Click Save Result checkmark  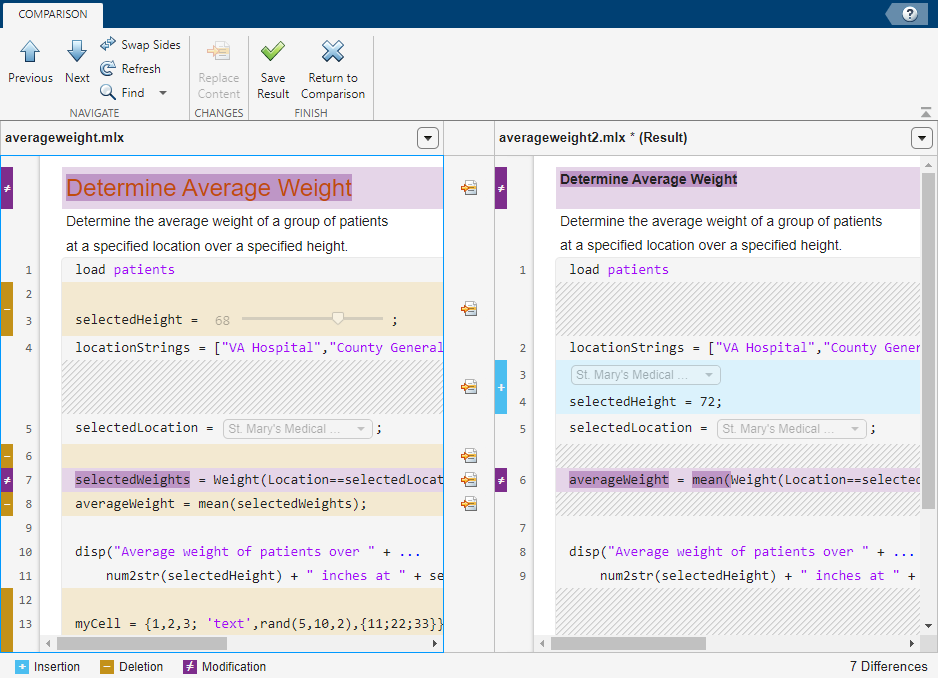click(x=273, y=61)
